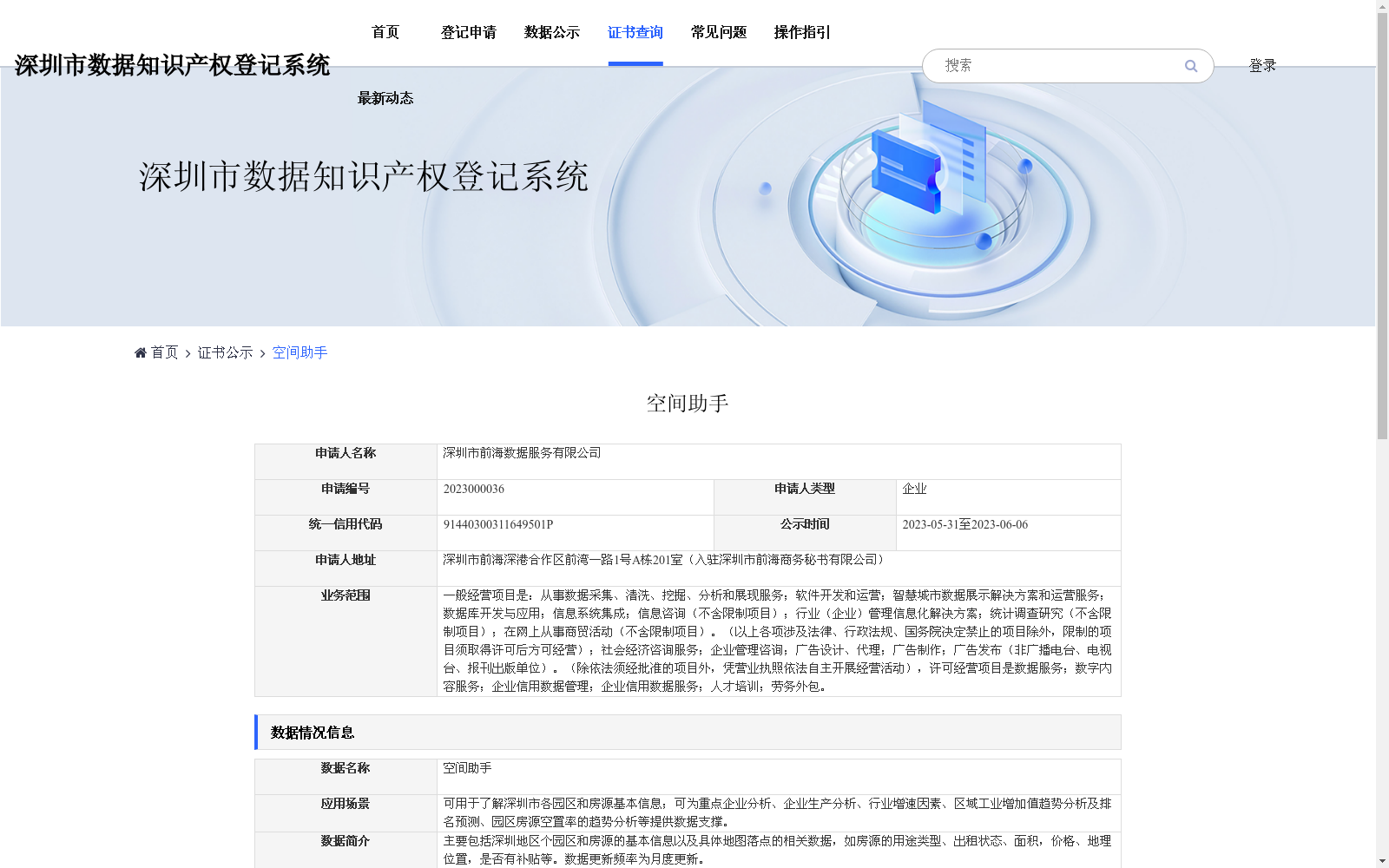
Task: Click the 申请人名称 label cell
Action: tap(346, 462)
